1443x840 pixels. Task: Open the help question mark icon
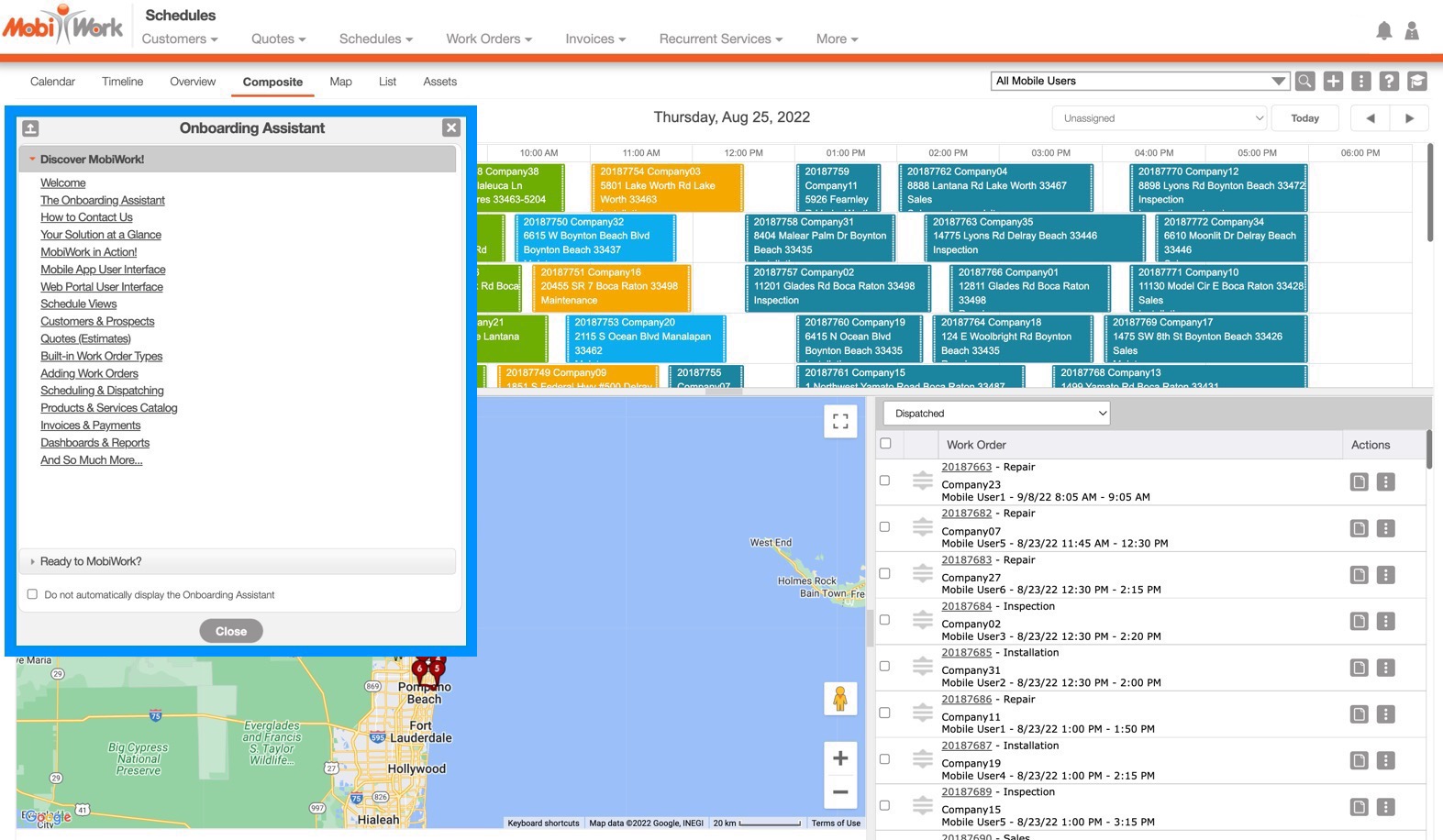pos(1389,82)
